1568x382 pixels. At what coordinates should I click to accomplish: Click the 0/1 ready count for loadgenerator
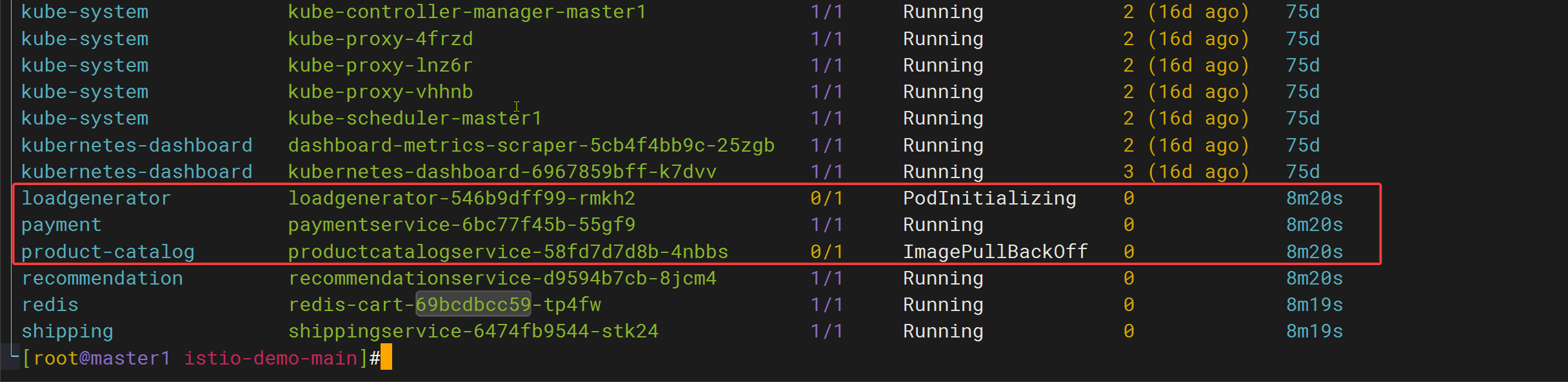(827, 198)
